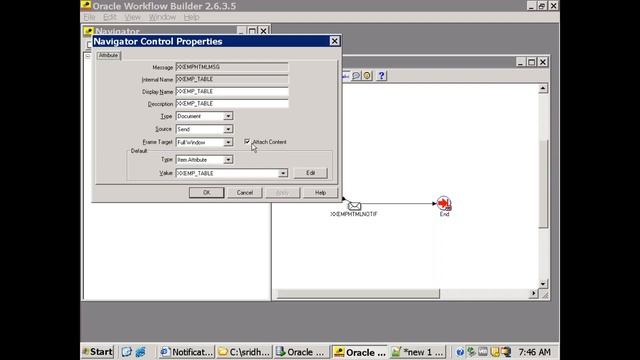Click into the Display Name field

(x=232, y=91)
